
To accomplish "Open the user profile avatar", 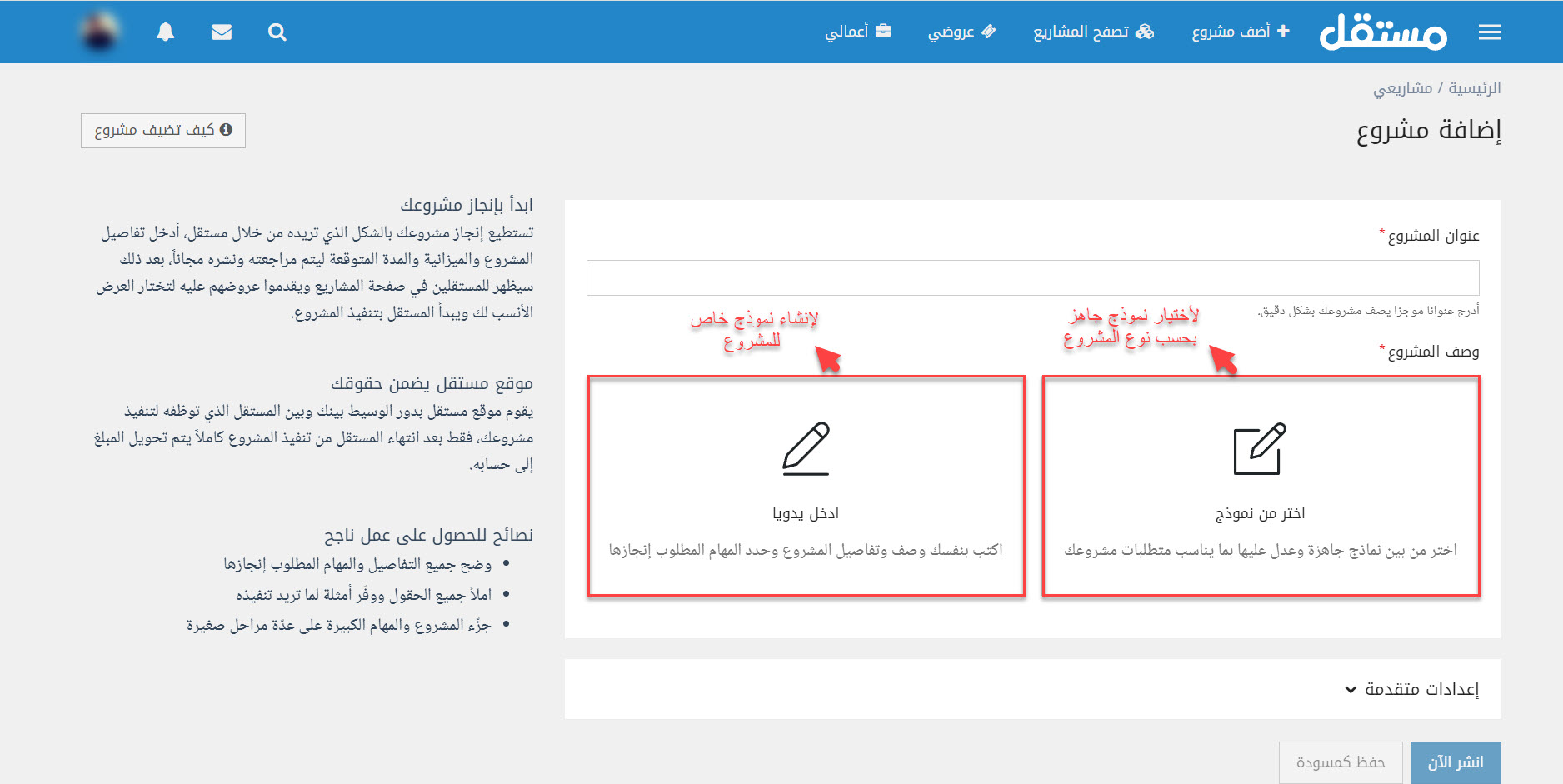I will click(100, 32).
